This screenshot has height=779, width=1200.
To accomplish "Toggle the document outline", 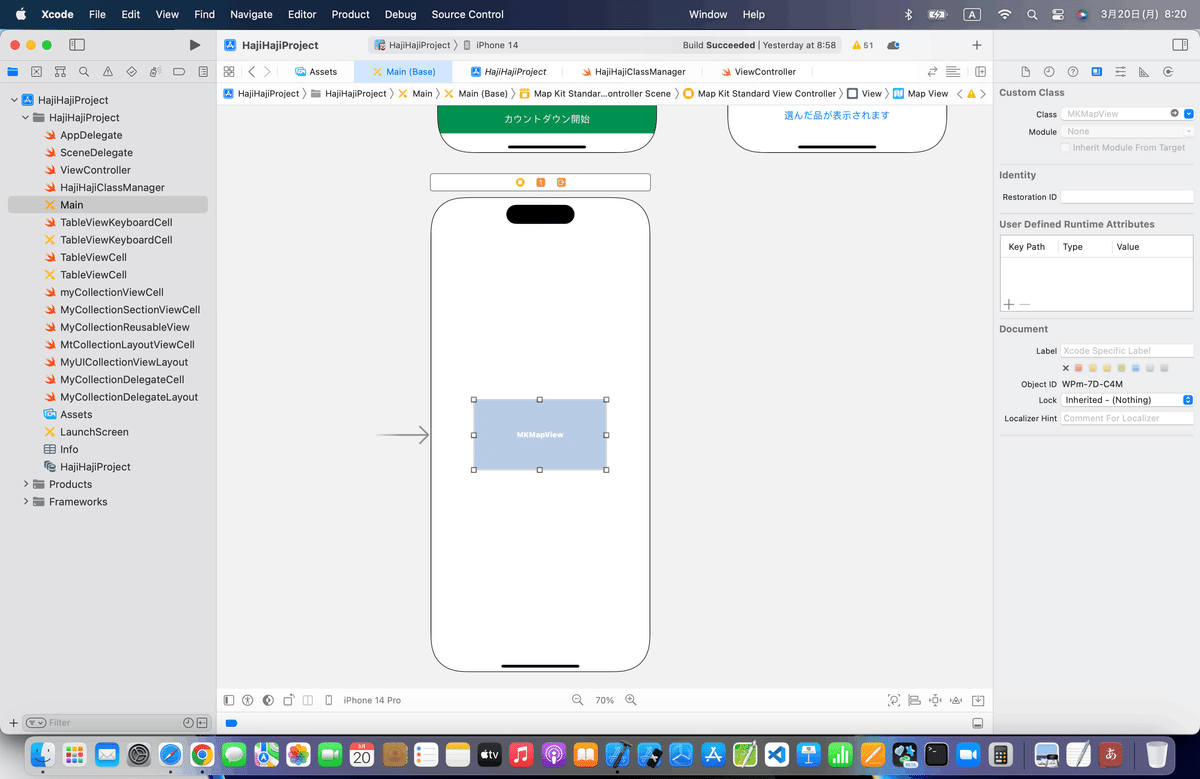I will 229,700.
